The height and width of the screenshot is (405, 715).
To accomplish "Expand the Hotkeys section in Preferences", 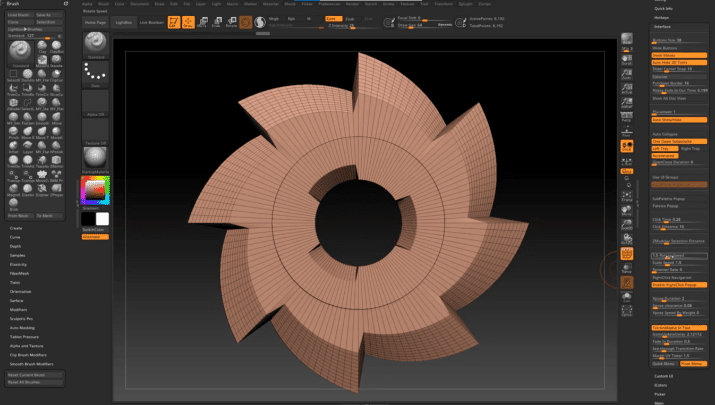I will tap(662, 17).
